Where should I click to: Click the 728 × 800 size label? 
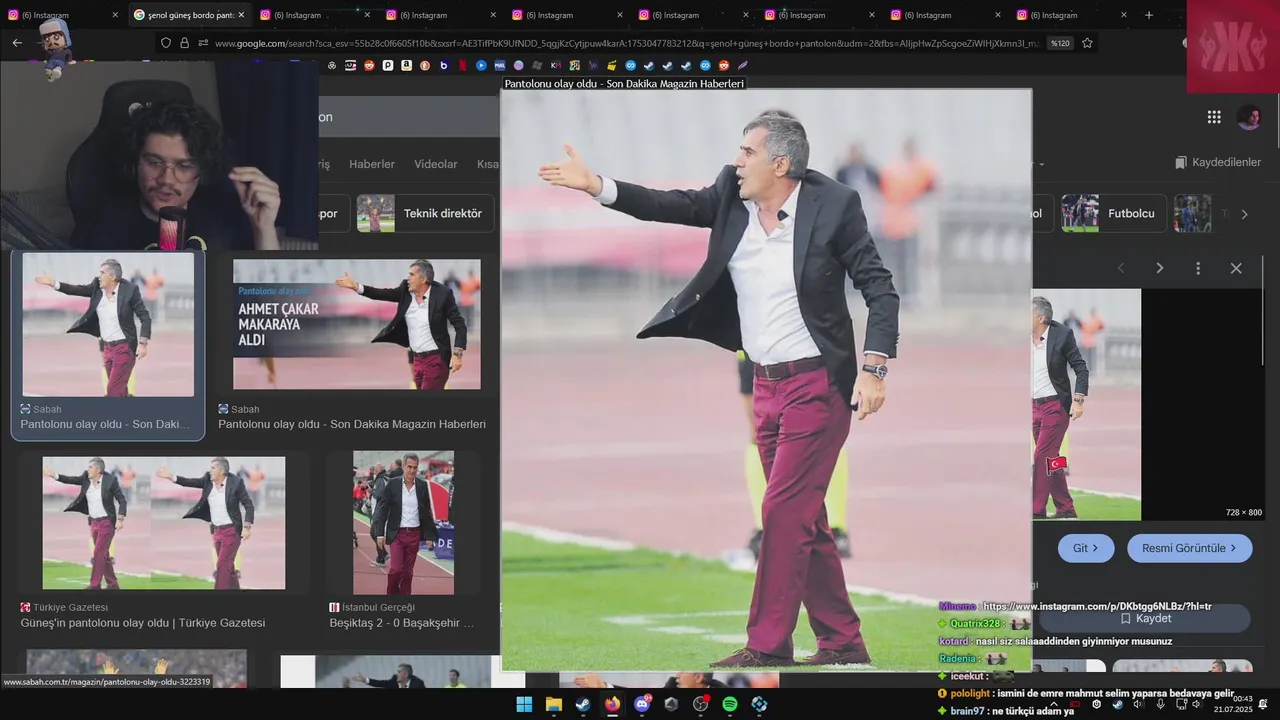coord(1244,512)
